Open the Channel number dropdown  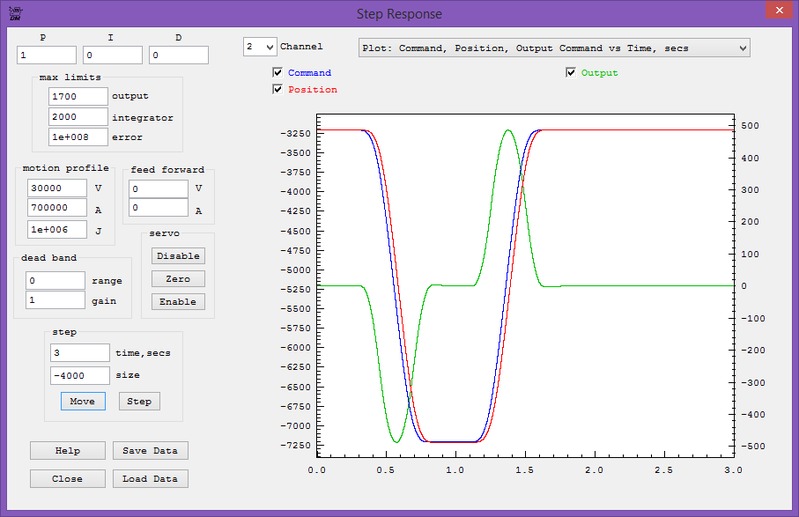pyautogui.click(x=260, y=47)
